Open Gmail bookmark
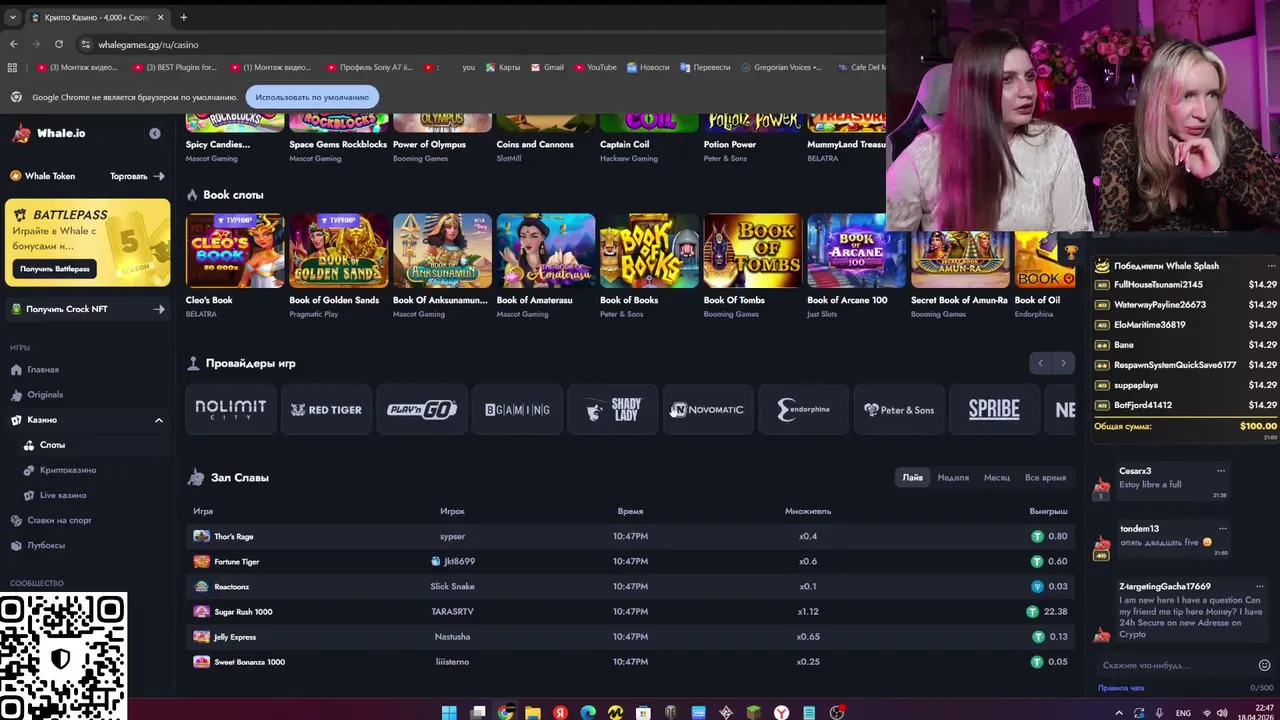Viewport: 1280px width, 720px height. (547, 67)
